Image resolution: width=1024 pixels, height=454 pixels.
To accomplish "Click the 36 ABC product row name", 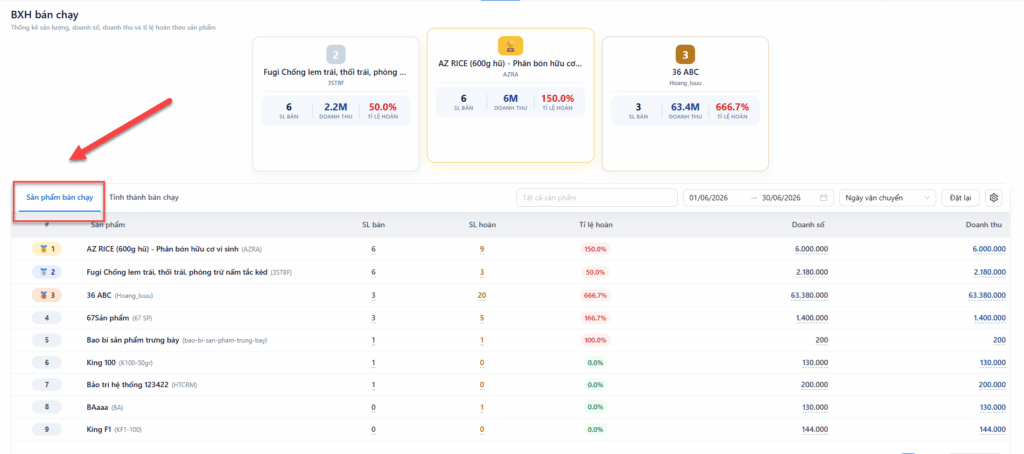I will 98,295.
